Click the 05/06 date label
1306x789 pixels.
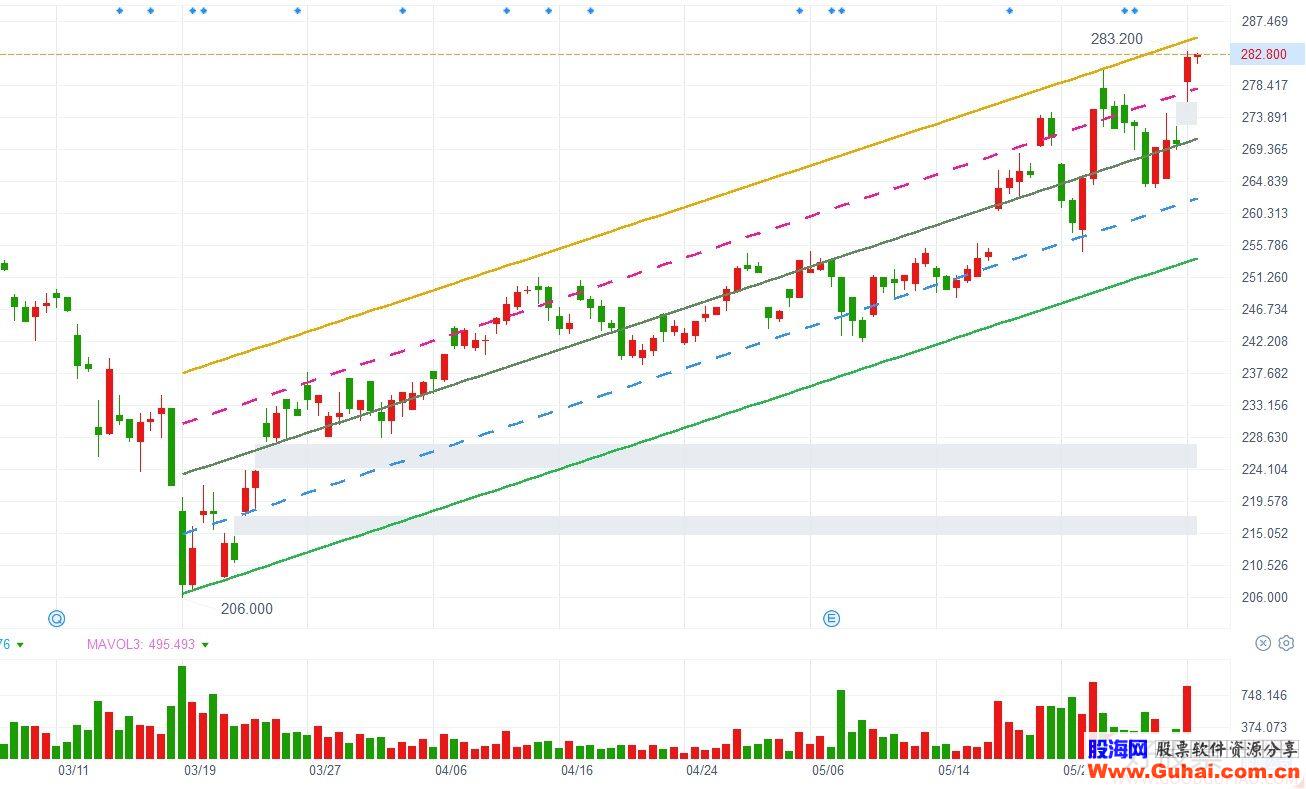click(x=828, y=770)
